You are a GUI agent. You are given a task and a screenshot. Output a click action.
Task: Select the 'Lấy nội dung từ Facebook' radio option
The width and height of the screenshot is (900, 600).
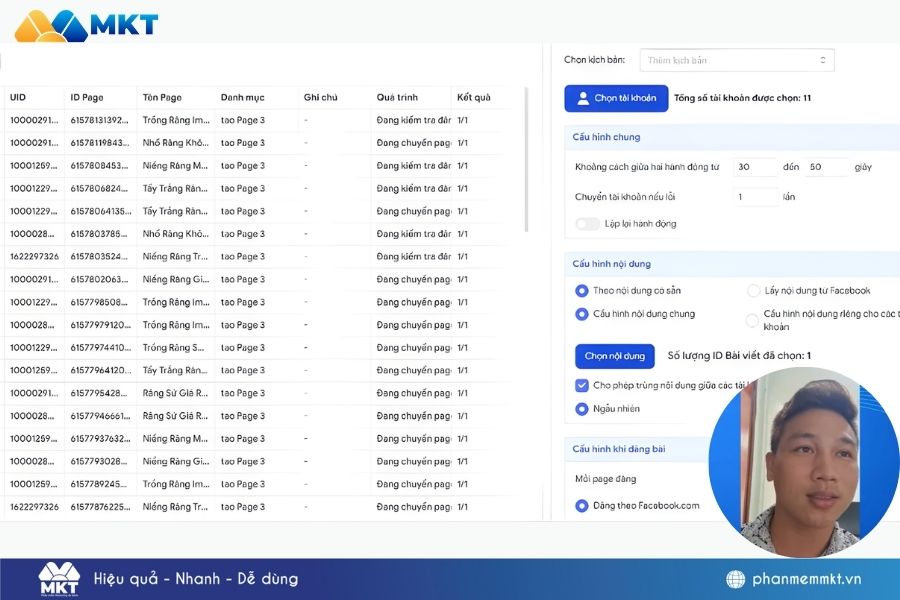[753, 289]
